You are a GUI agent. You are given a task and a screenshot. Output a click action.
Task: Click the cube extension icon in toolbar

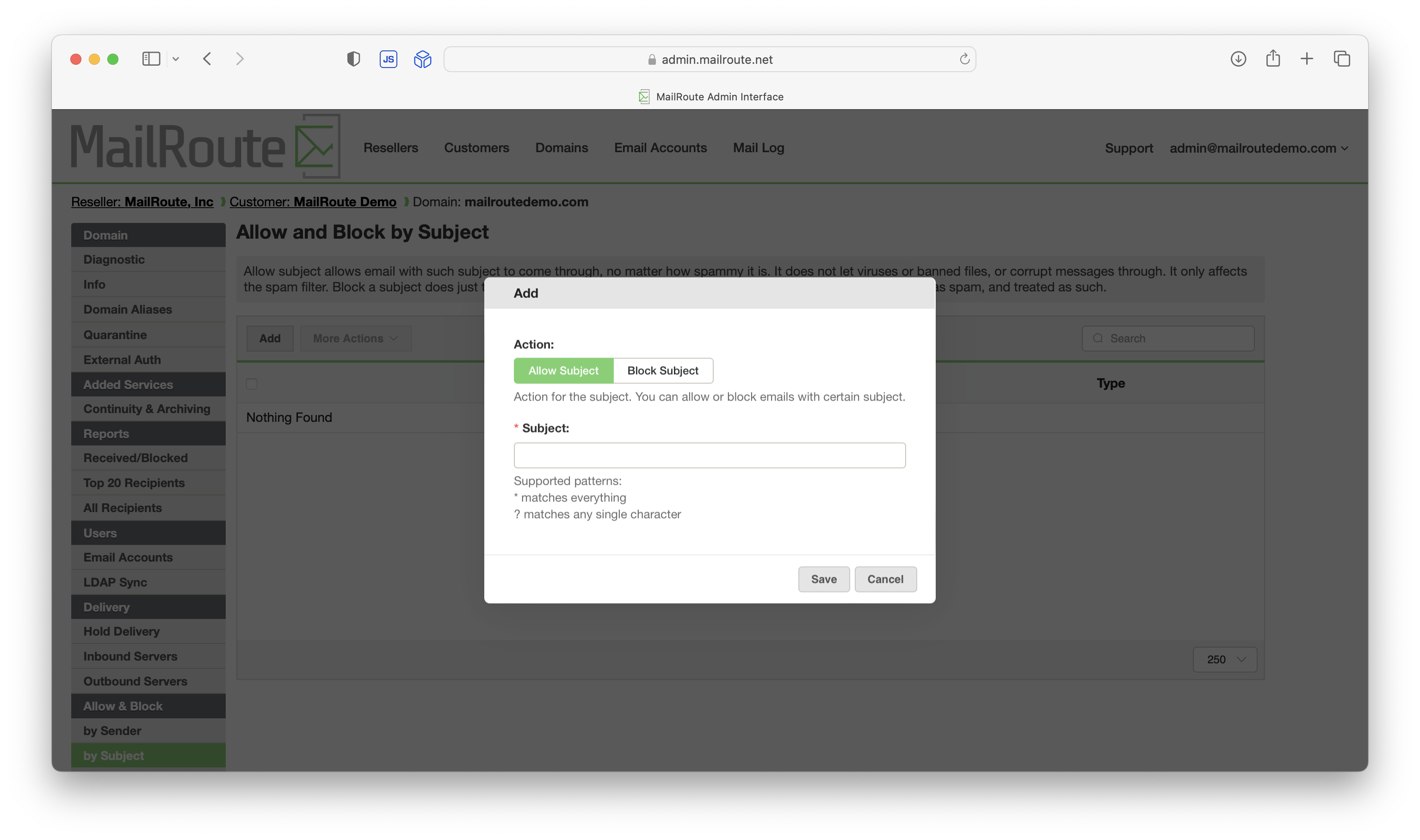click(422, 58)
